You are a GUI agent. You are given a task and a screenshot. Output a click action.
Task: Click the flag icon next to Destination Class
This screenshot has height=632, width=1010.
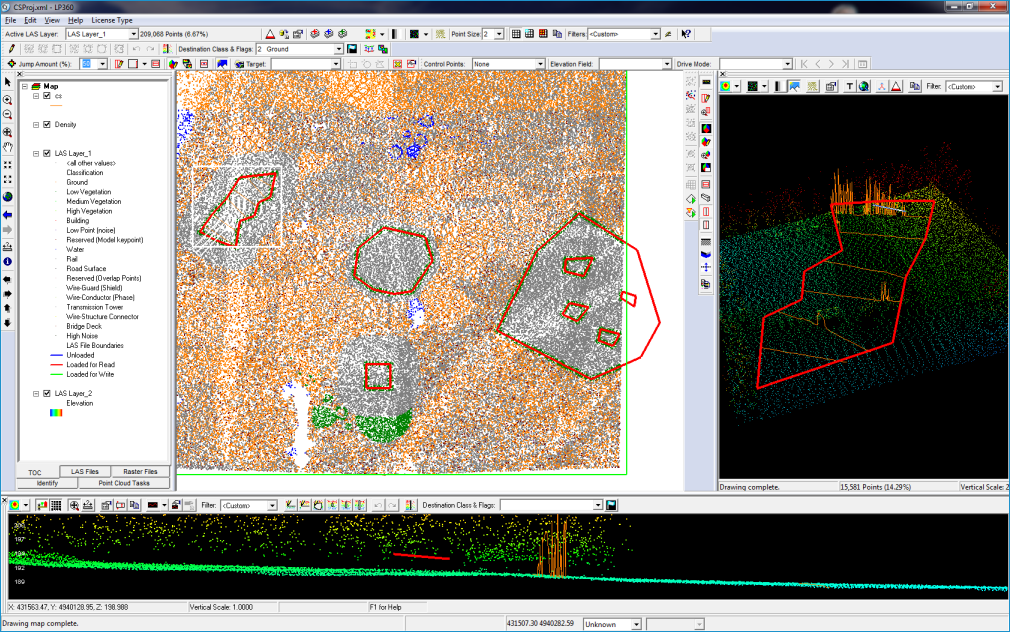click(x=352, y=49)
